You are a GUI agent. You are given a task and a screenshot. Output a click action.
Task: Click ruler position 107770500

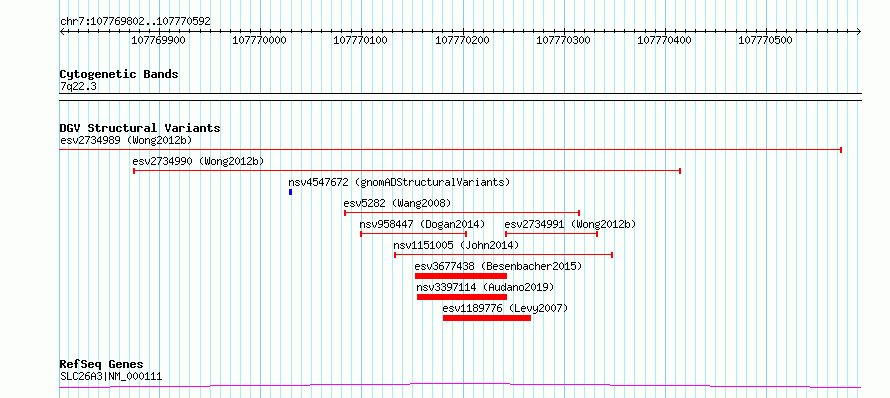click(x=765, y=40)
